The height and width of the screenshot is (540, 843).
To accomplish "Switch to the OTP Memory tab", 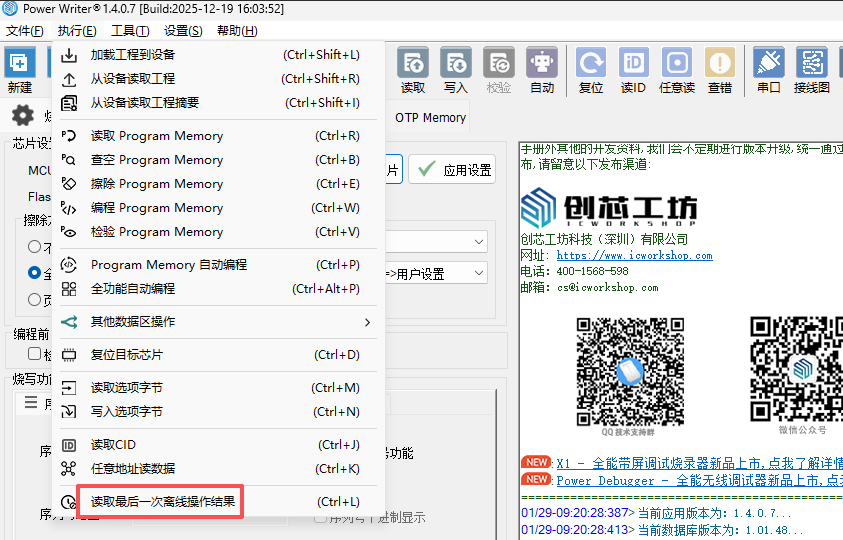I will click(x=430, y=117).
